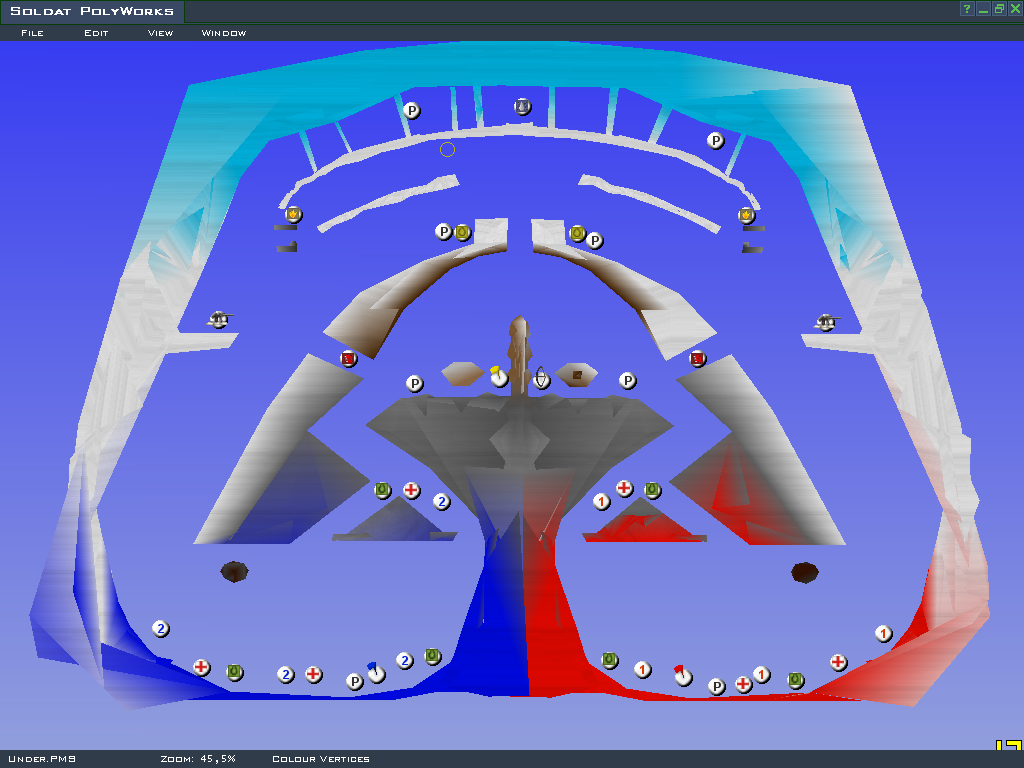Click the restore window button in title bar
The height and width of the screenshot is (768, 1024).
coord(998,9)
